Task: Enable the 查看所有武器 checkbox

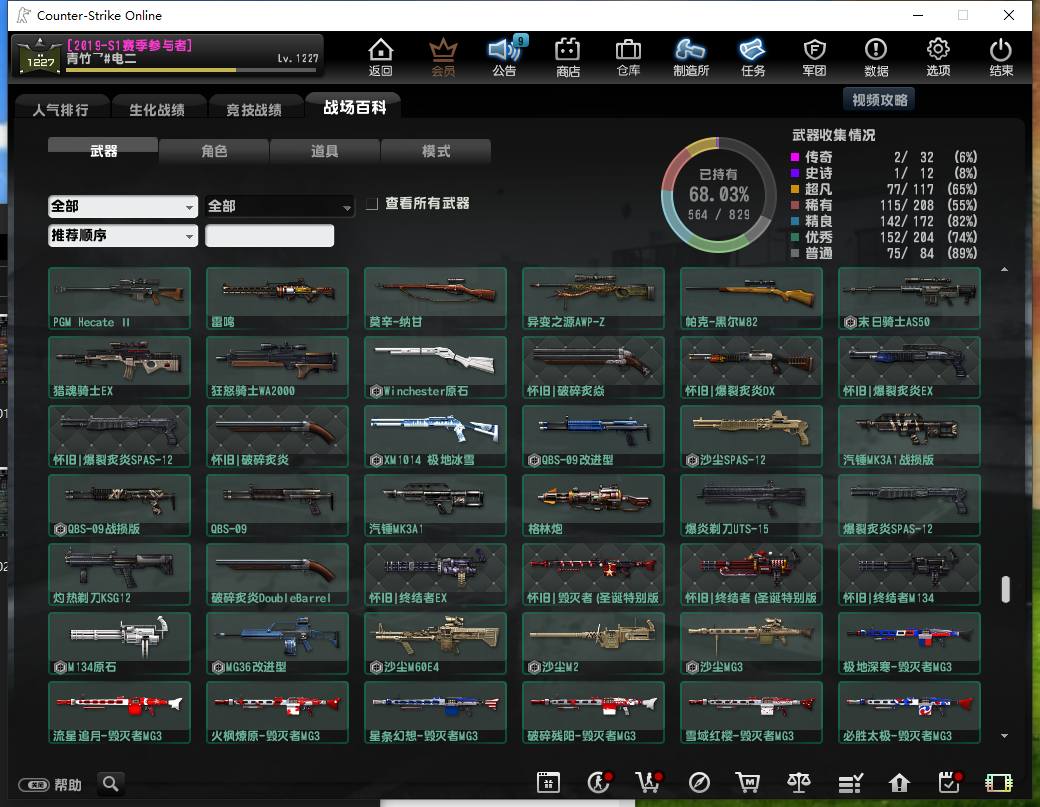Action: click(373, 204)
